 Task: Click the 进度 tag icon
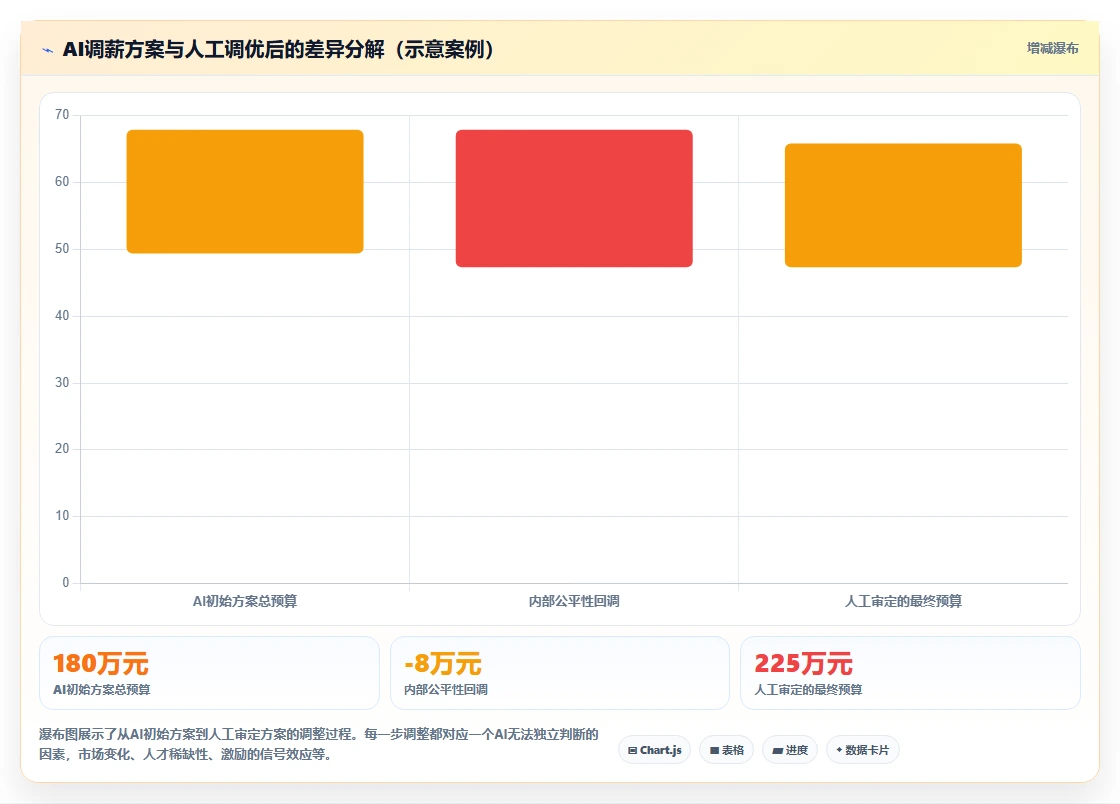click(x=778, y=750)
